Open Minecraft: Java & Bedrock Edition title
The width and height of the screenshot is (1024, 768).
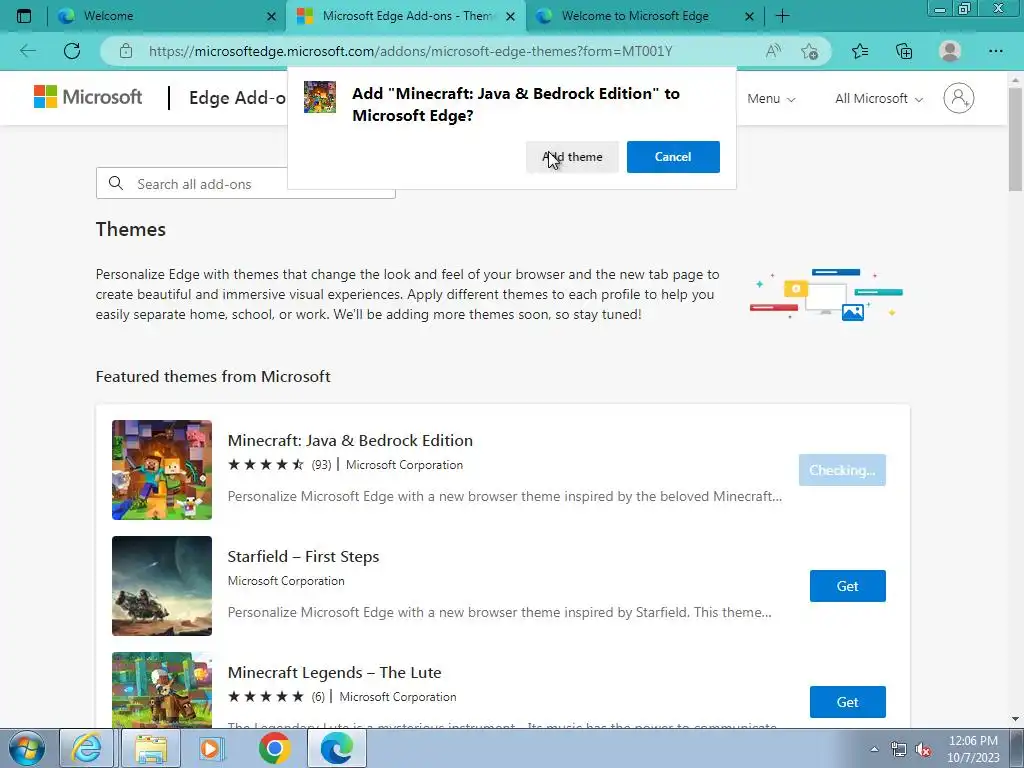[350, 440]
